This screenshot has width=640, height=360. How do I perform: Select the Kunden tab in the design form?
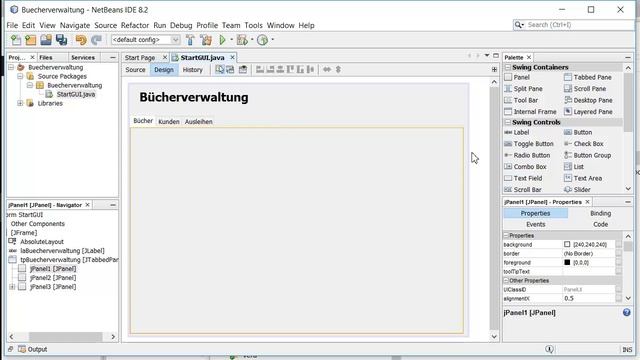[169, 122]
